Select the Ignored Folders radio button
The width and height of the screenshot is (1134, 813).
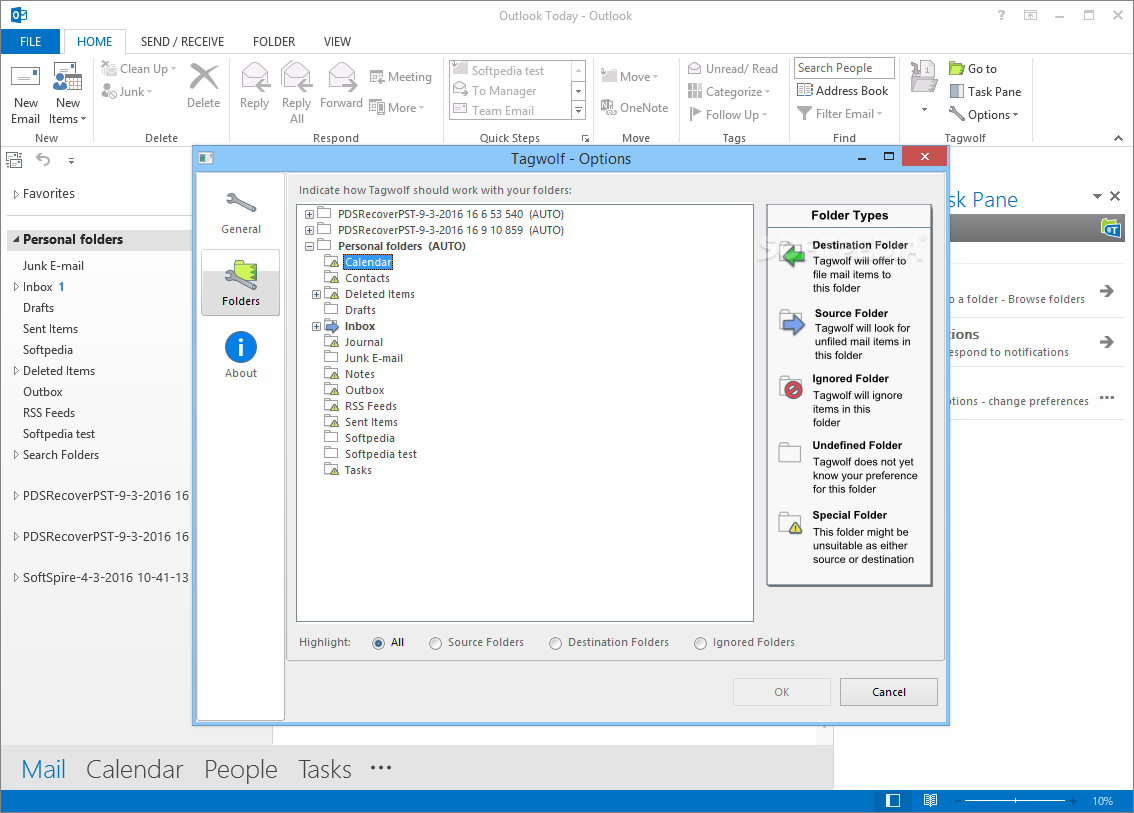[700, 643]
